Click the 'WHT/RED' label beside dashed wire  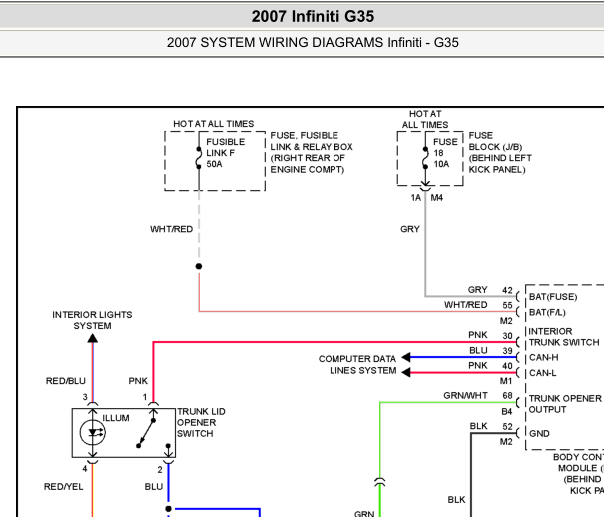[x=171, y=229]
